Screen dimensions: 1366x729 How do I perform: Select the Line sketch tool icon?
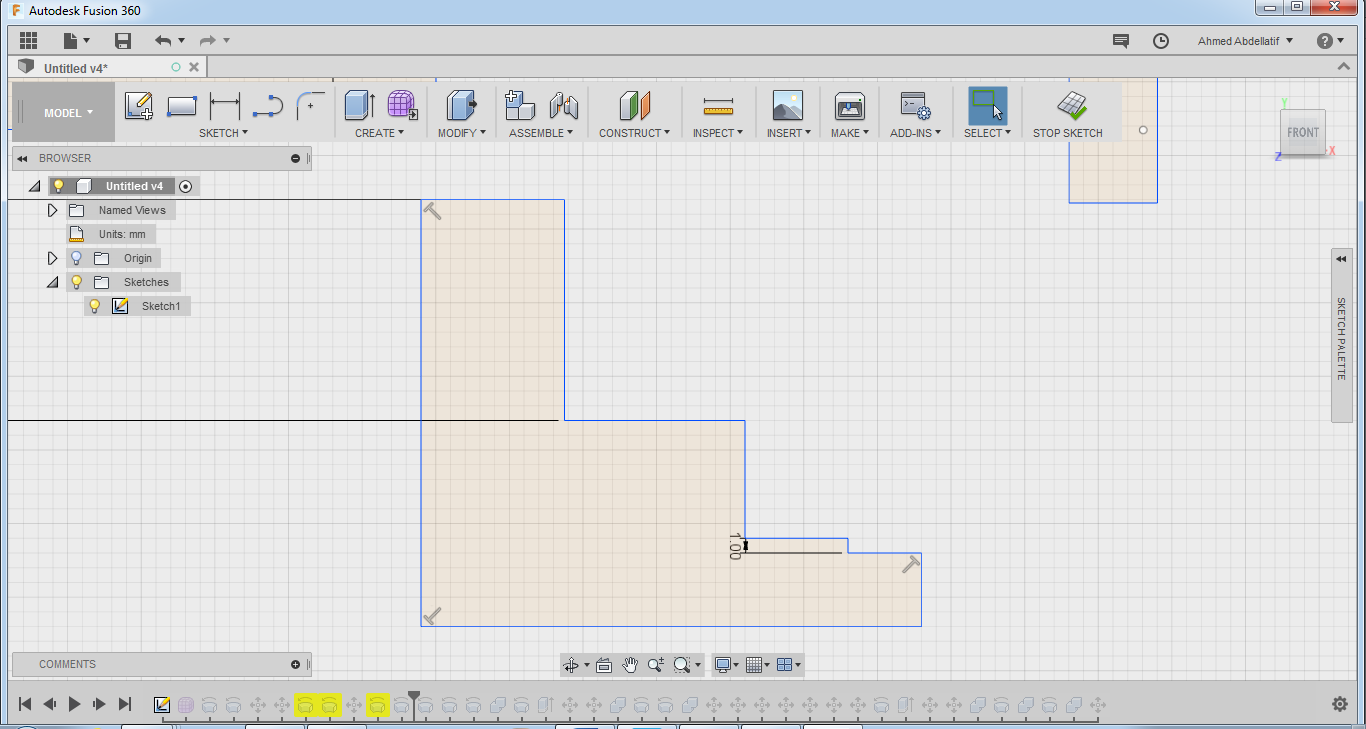(268, 106)
